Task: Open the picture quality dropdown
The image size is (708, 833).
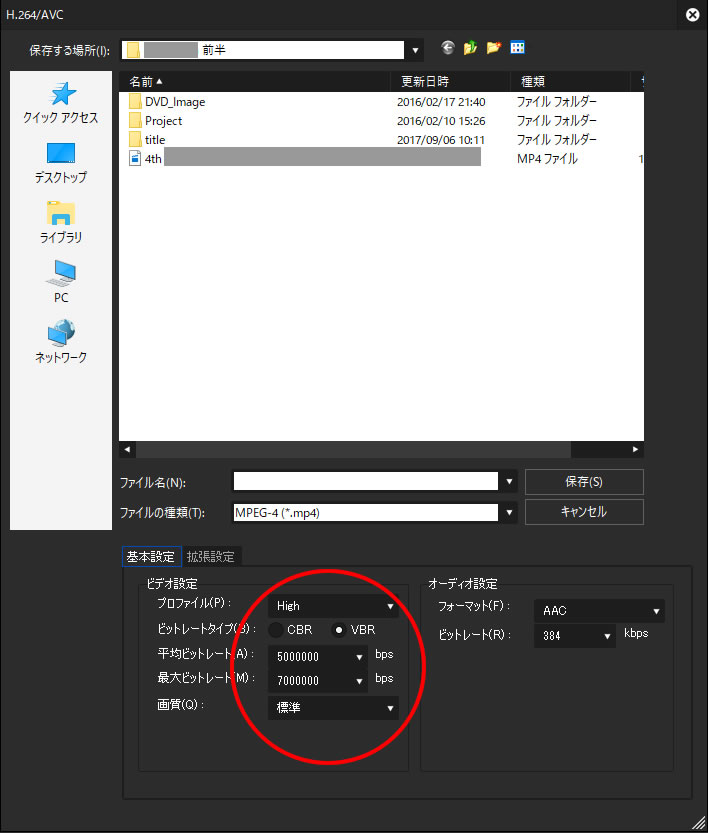Action: (x=334, y=708)
